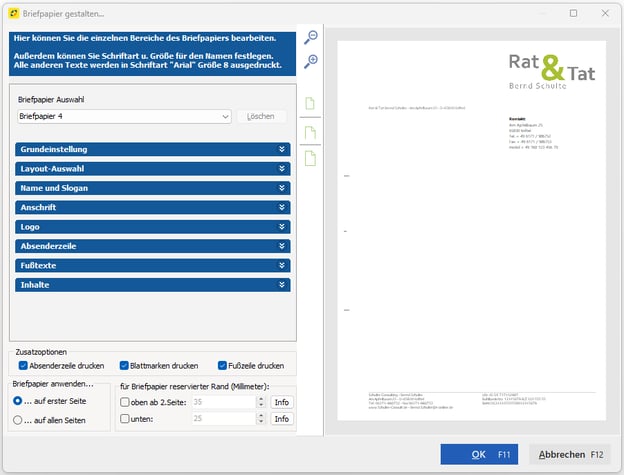This screenshot has width=624, height=475.
Task: Expand the Grundeinstellung section
Action: 153,149
